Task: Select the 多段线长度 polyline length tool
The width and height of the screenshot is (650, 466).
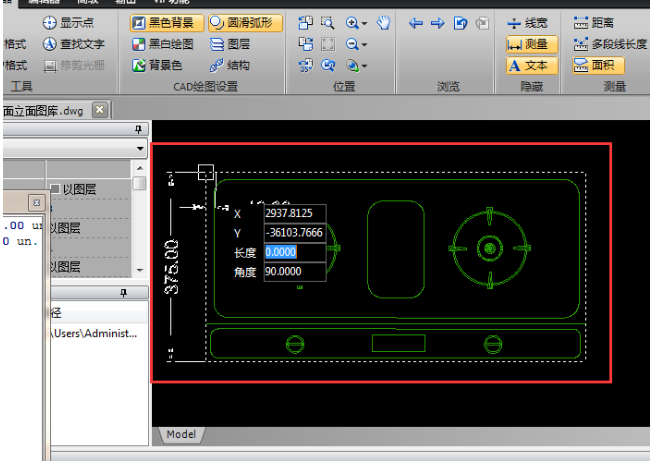Action: click(610, 44)
